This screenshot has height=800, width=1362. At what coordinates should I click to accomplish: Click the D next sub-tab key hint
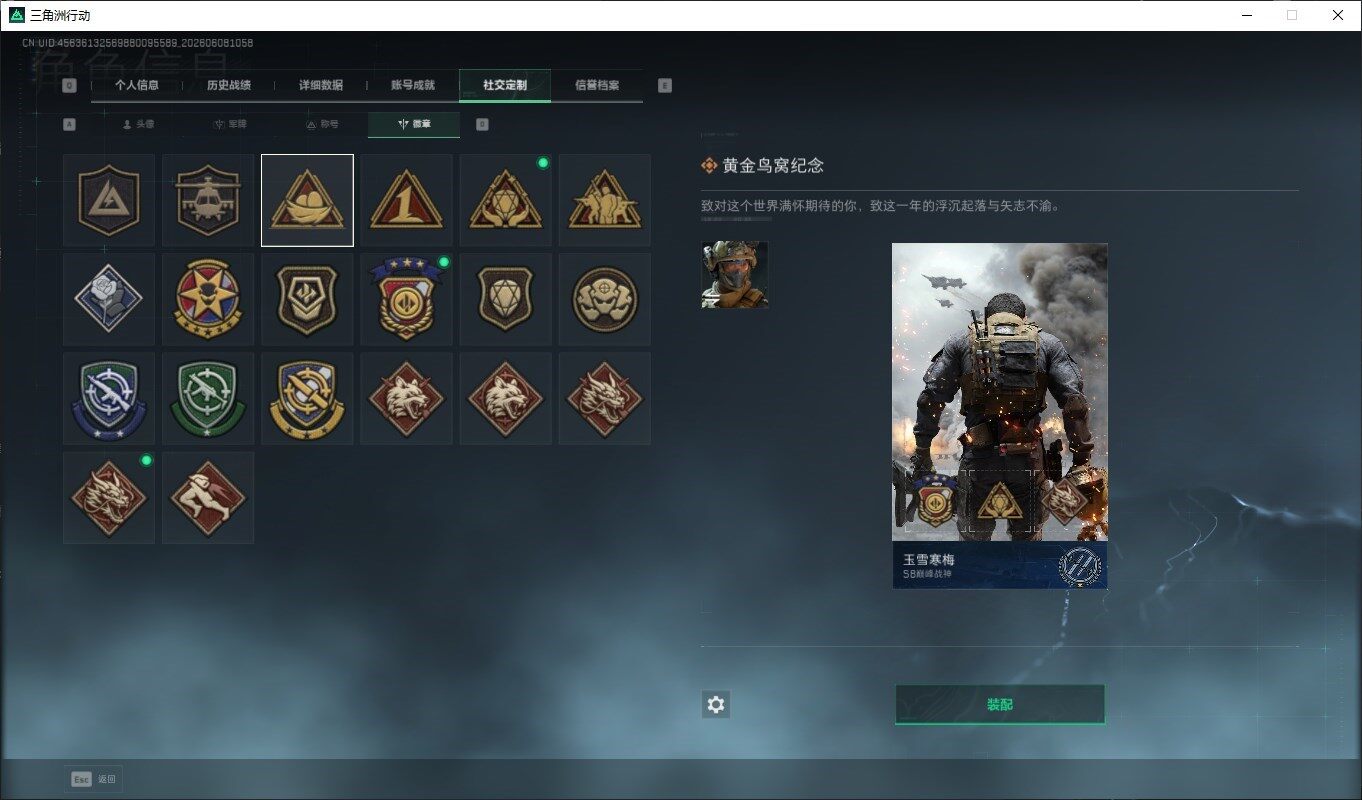pyautogui.click(x=482, y=125)
